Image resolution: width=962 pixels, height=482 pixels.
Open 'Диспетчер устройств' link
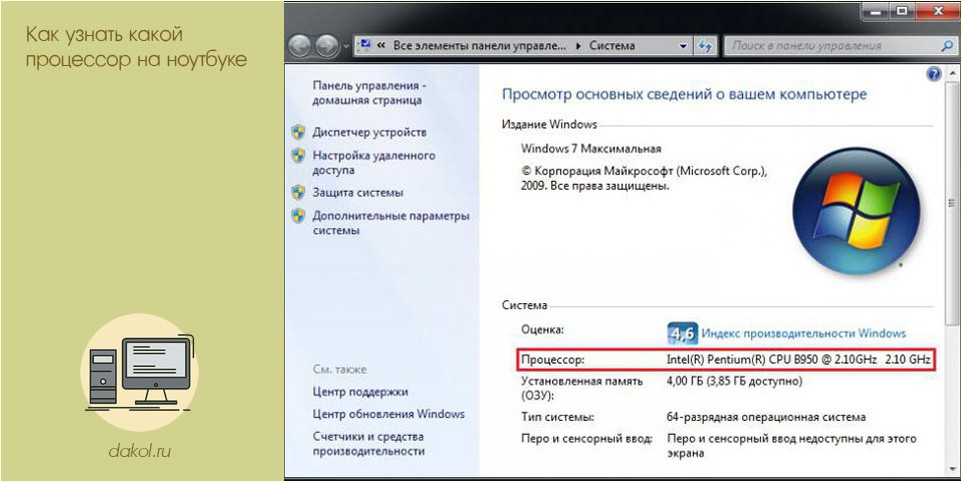pos(369,132)
